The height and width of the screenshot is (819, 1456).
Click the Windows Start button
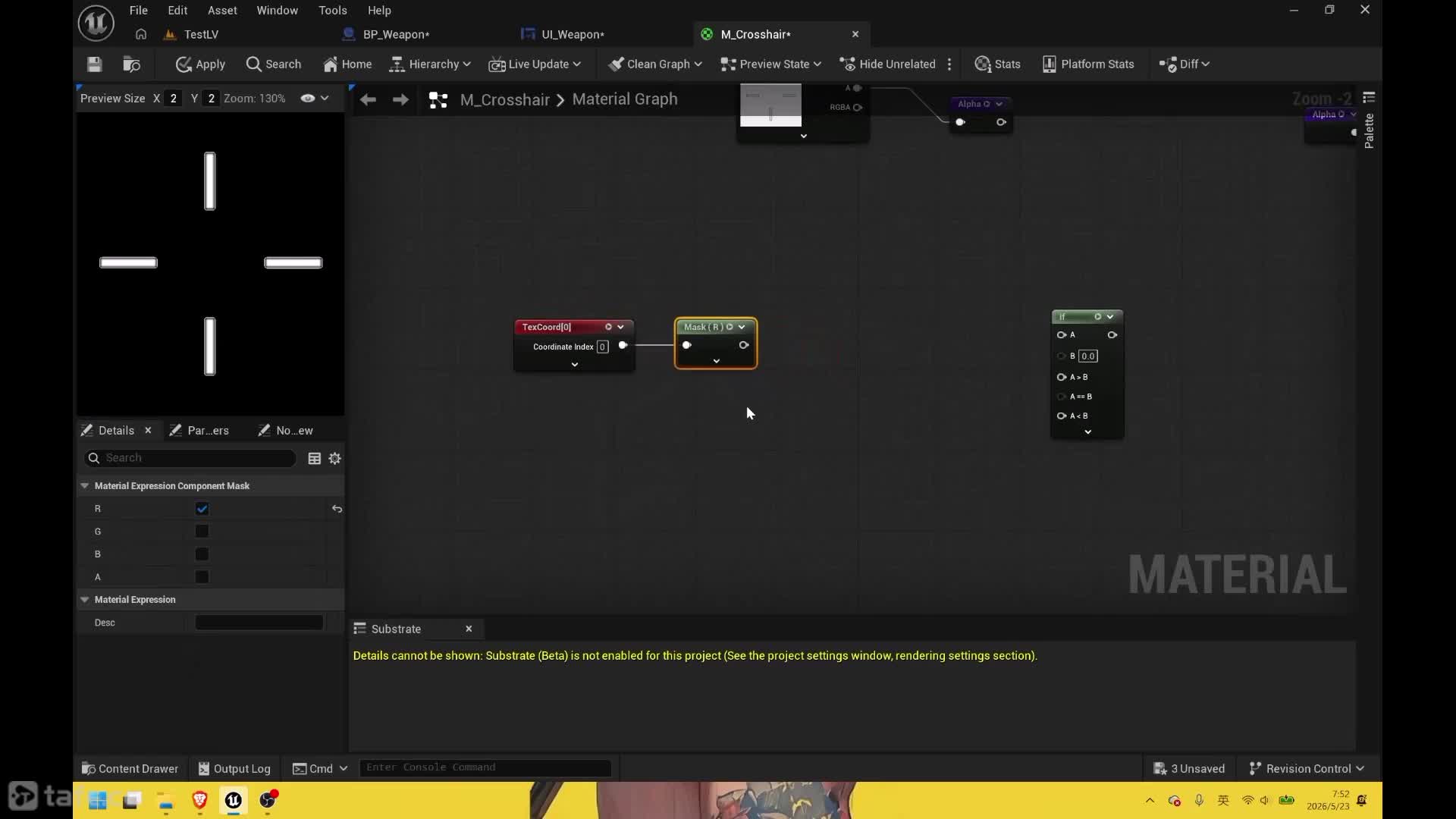[x=98, y=801]
